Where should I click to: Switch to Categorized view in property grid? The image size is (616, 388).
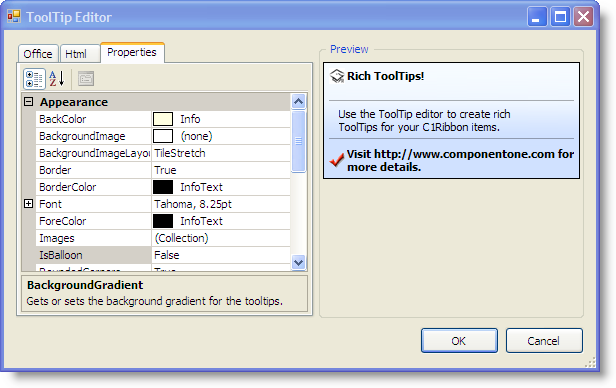(34, 79)
